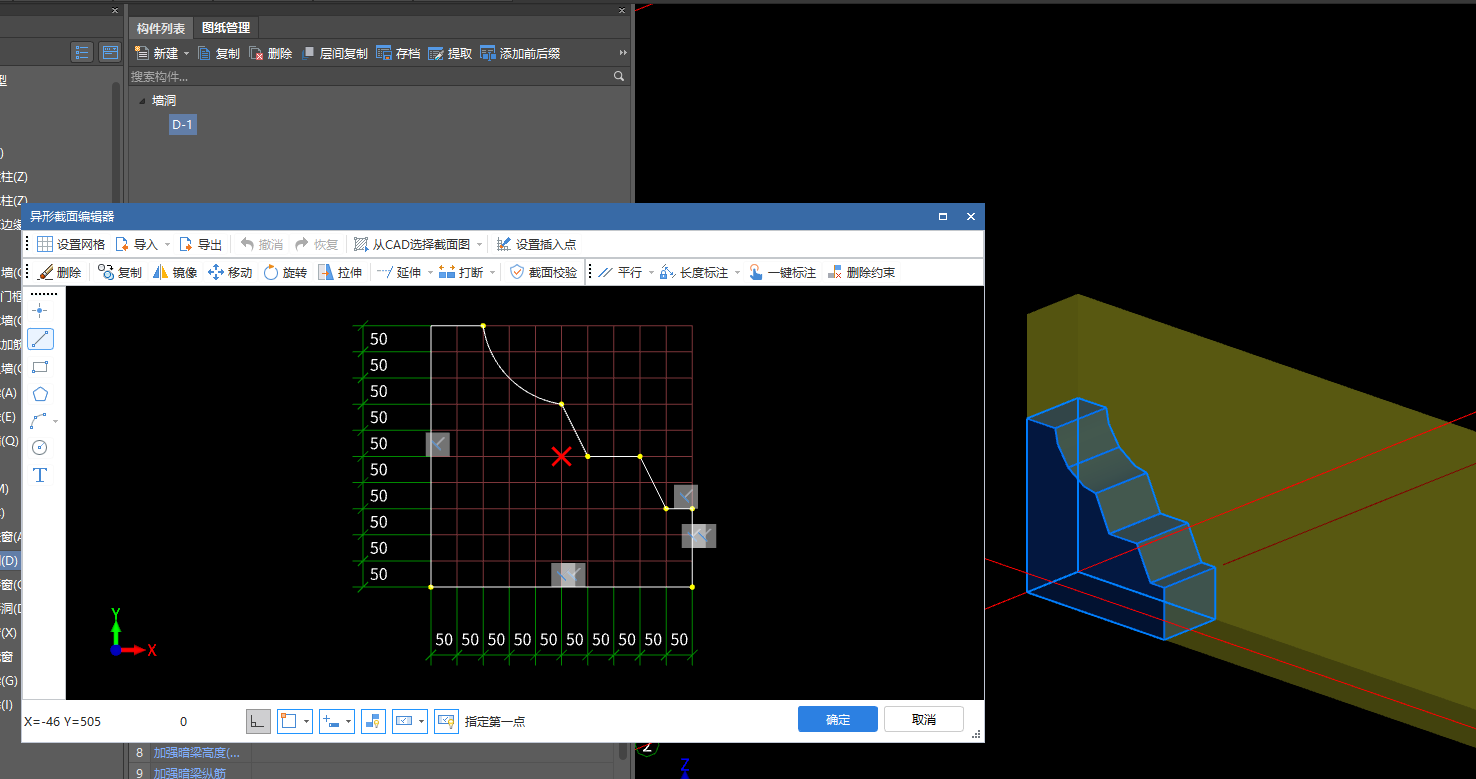This screenshot has width=1476, height=779.
Task: Click 层间复制 in component list toolbar
Action: [334, 53]
